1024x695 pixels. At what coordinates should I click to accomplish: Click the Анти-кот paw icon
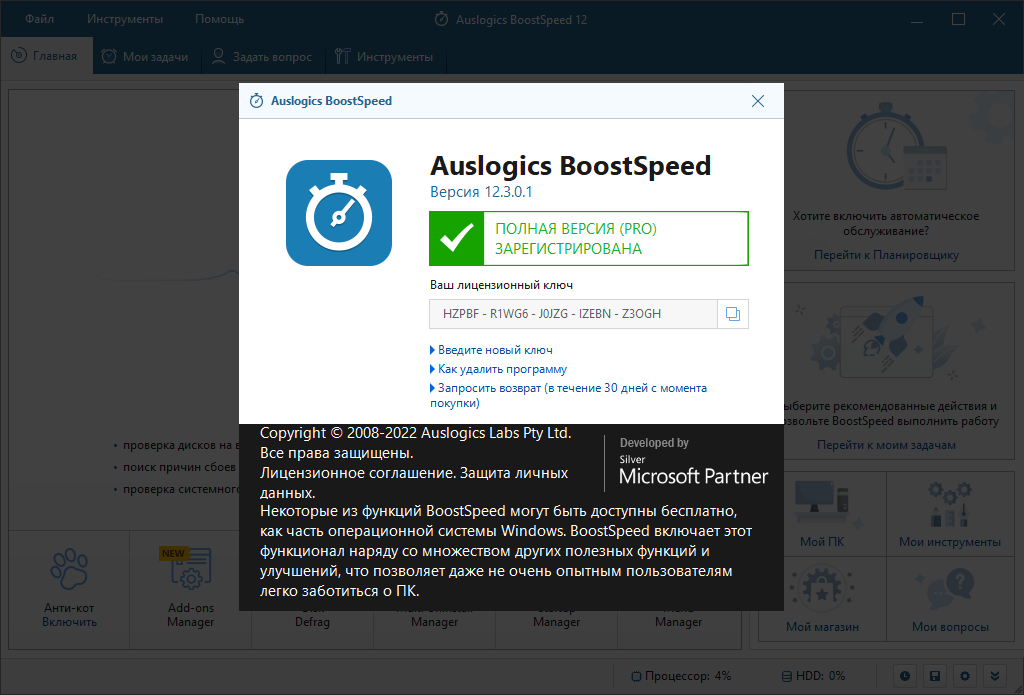(69, 570)
